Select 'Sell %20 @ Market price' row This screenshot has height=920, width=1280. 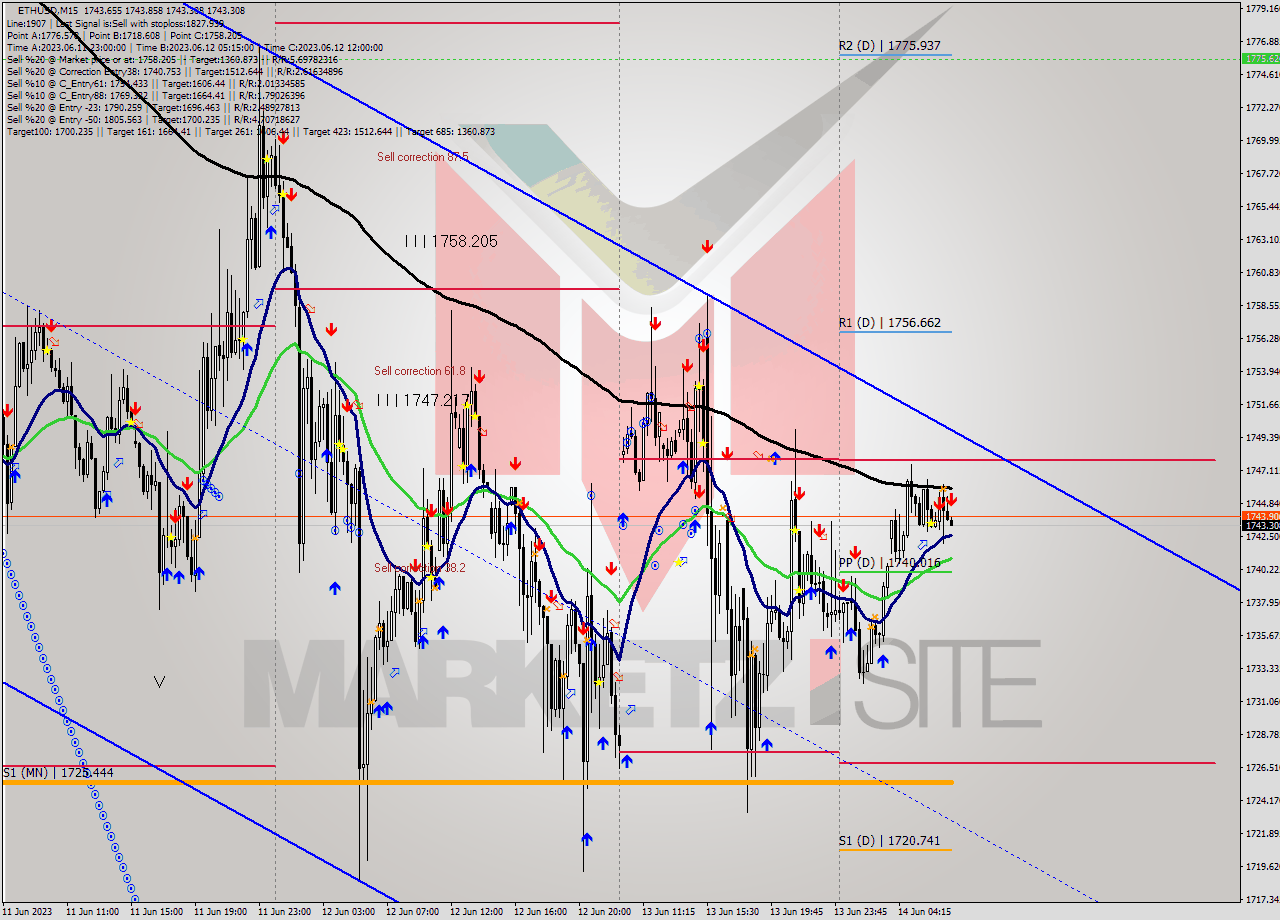click(172, 59)
